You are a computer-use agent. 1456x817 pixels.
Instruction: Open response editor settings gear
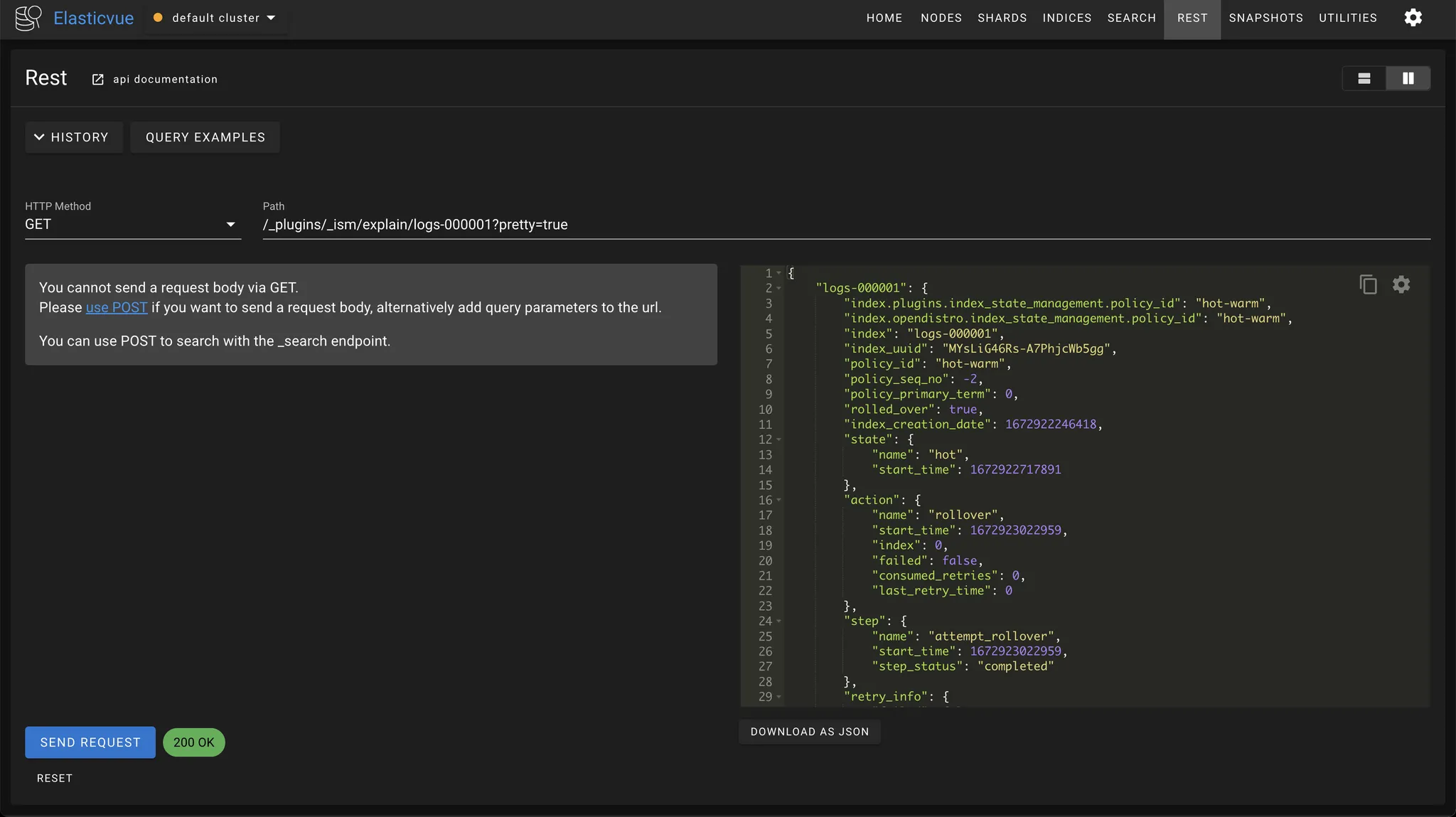[1401, 284]
